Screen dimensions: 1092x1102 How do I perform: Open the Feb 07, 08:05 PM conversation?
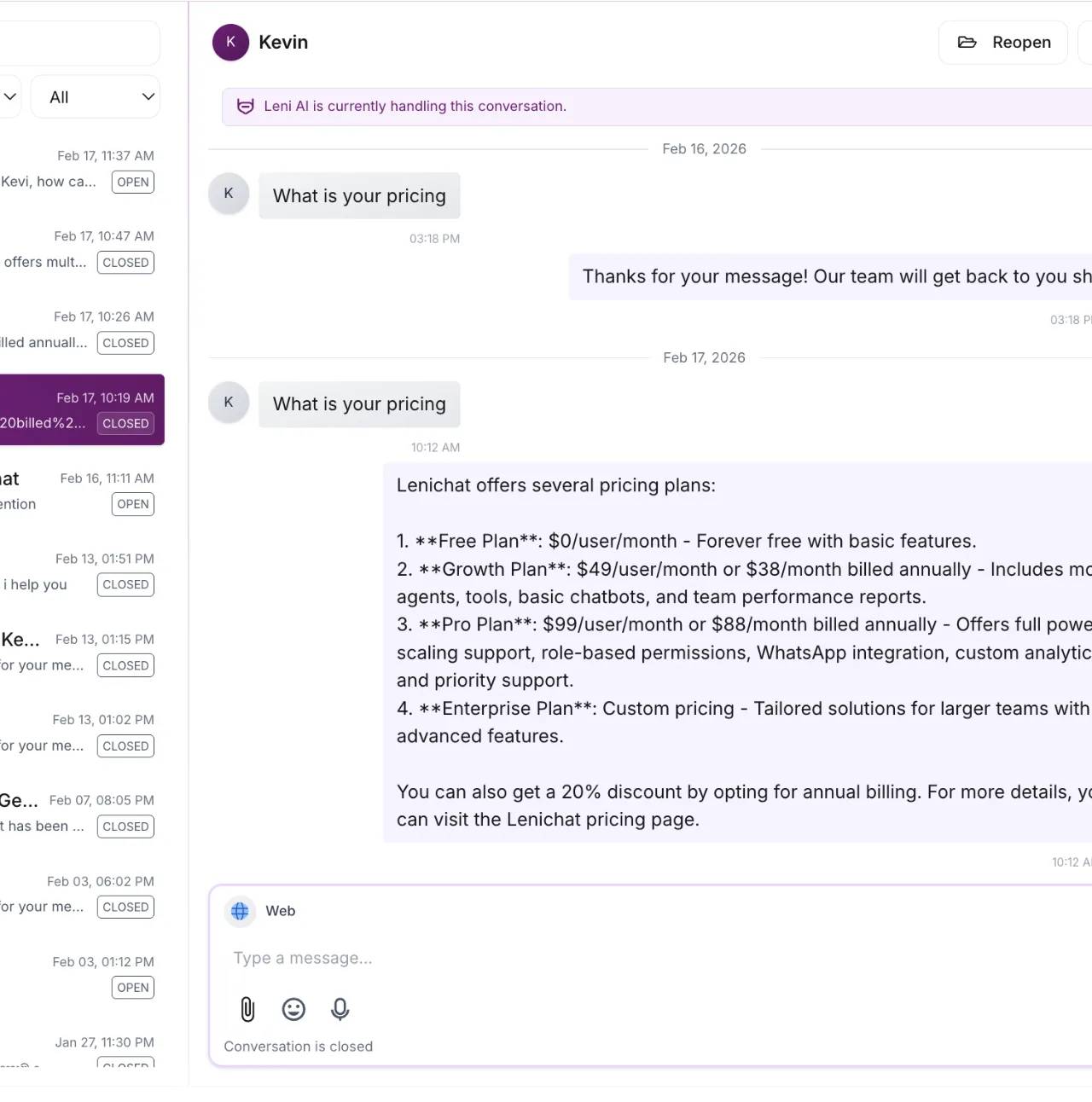point(80,813)
